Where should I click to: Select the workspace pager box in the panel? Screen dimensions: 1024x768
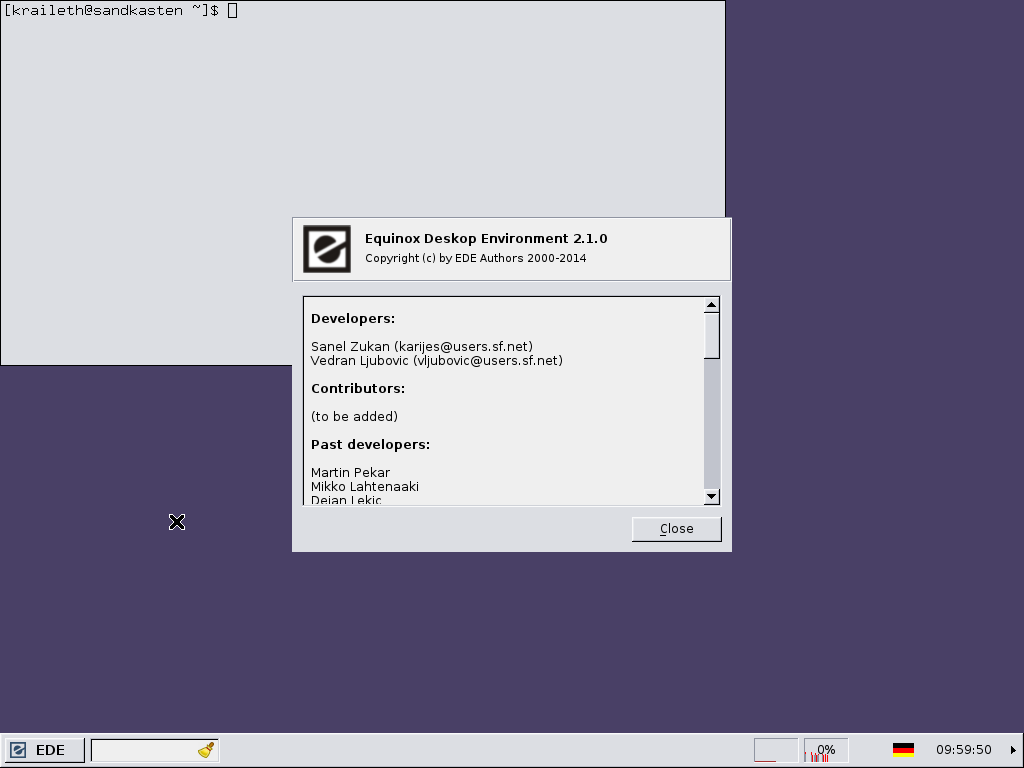tap(775, 750)
